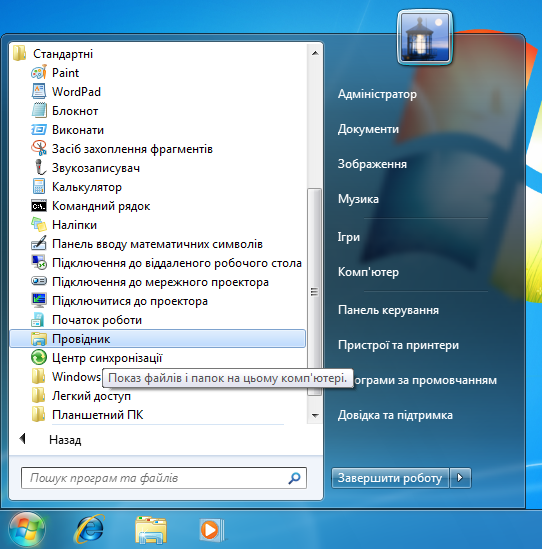Open shutdown options arrow menu
Image resolution: width=542 pixels, height=549 pixels.
click(460, 478)
